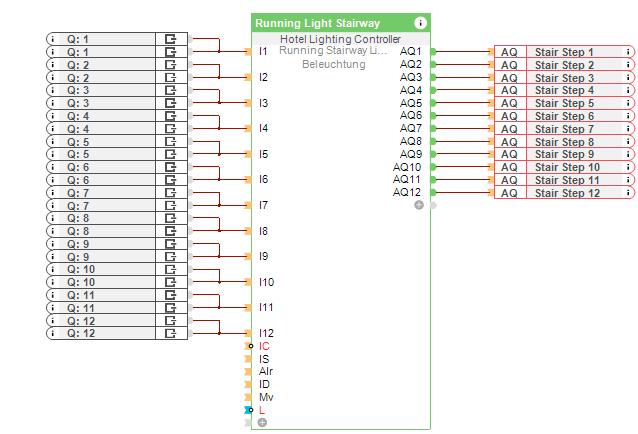The image size is (638, 434).
Task: Click info icon of Stair Step 1
Action: (x=629, y=52)
